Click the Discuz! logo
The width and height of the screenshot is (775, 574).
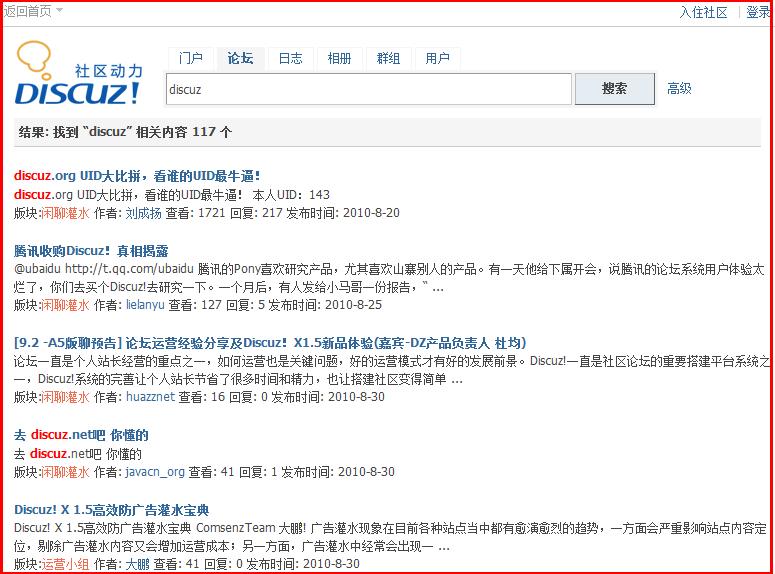(79, 74)
